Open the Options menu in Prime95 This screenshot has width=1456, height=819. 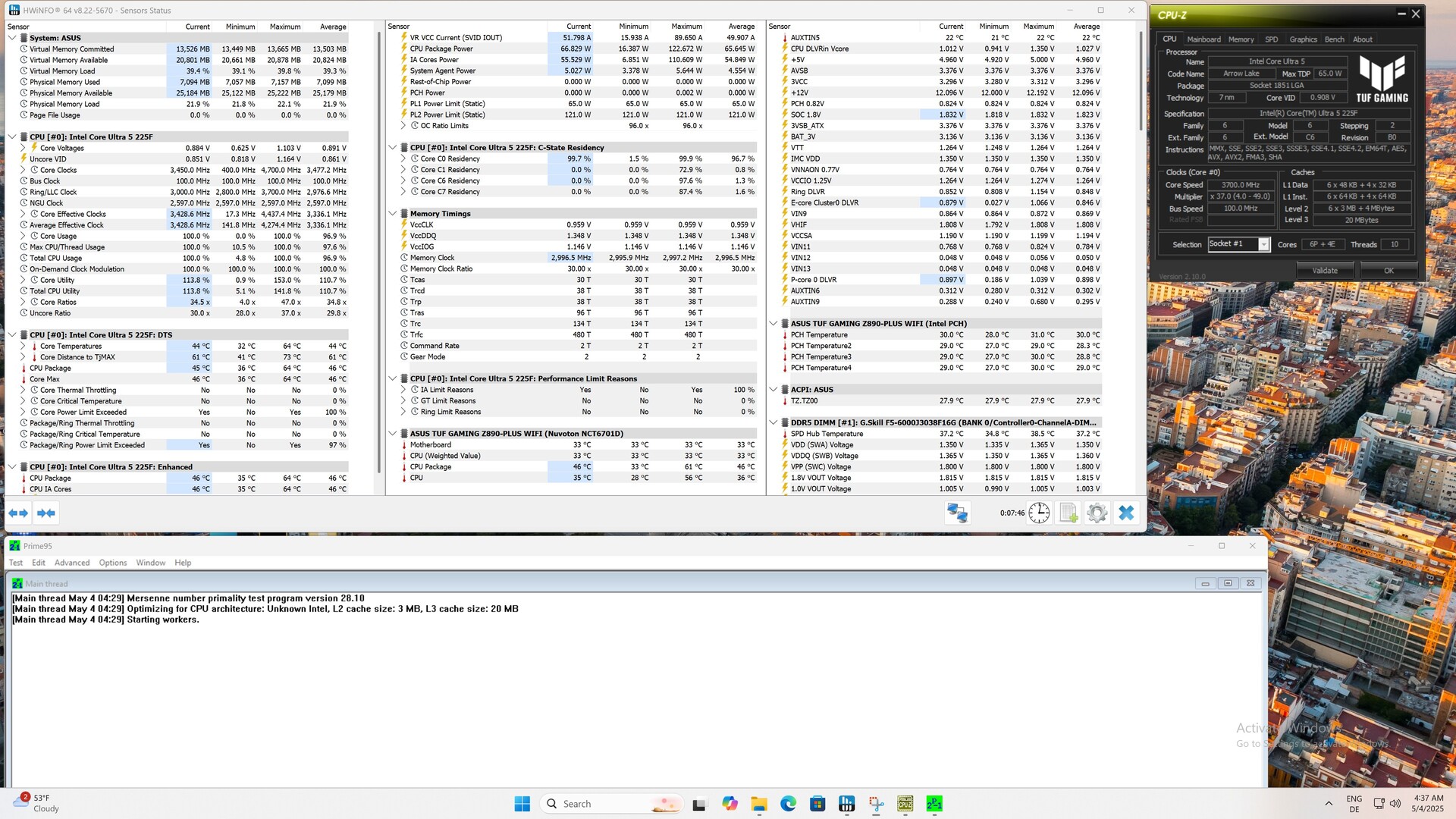pyautogui.click(x=113, y=563)
